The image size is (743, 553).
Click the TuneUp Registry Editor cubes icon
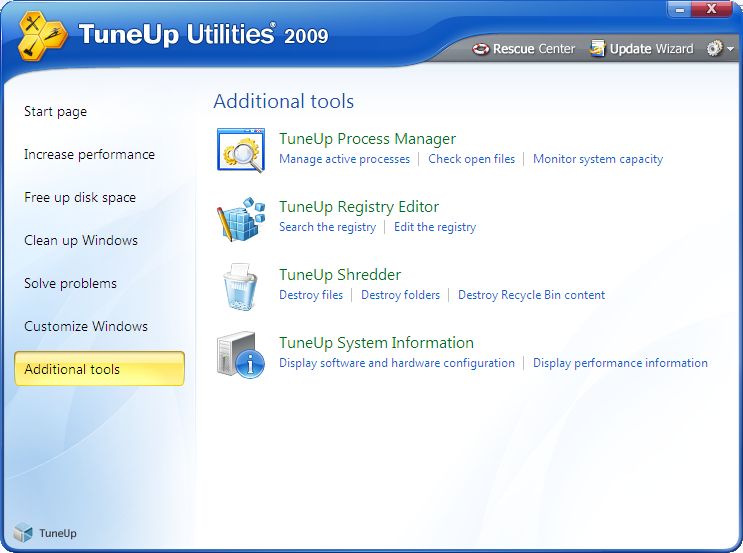(x=241, y=218)
